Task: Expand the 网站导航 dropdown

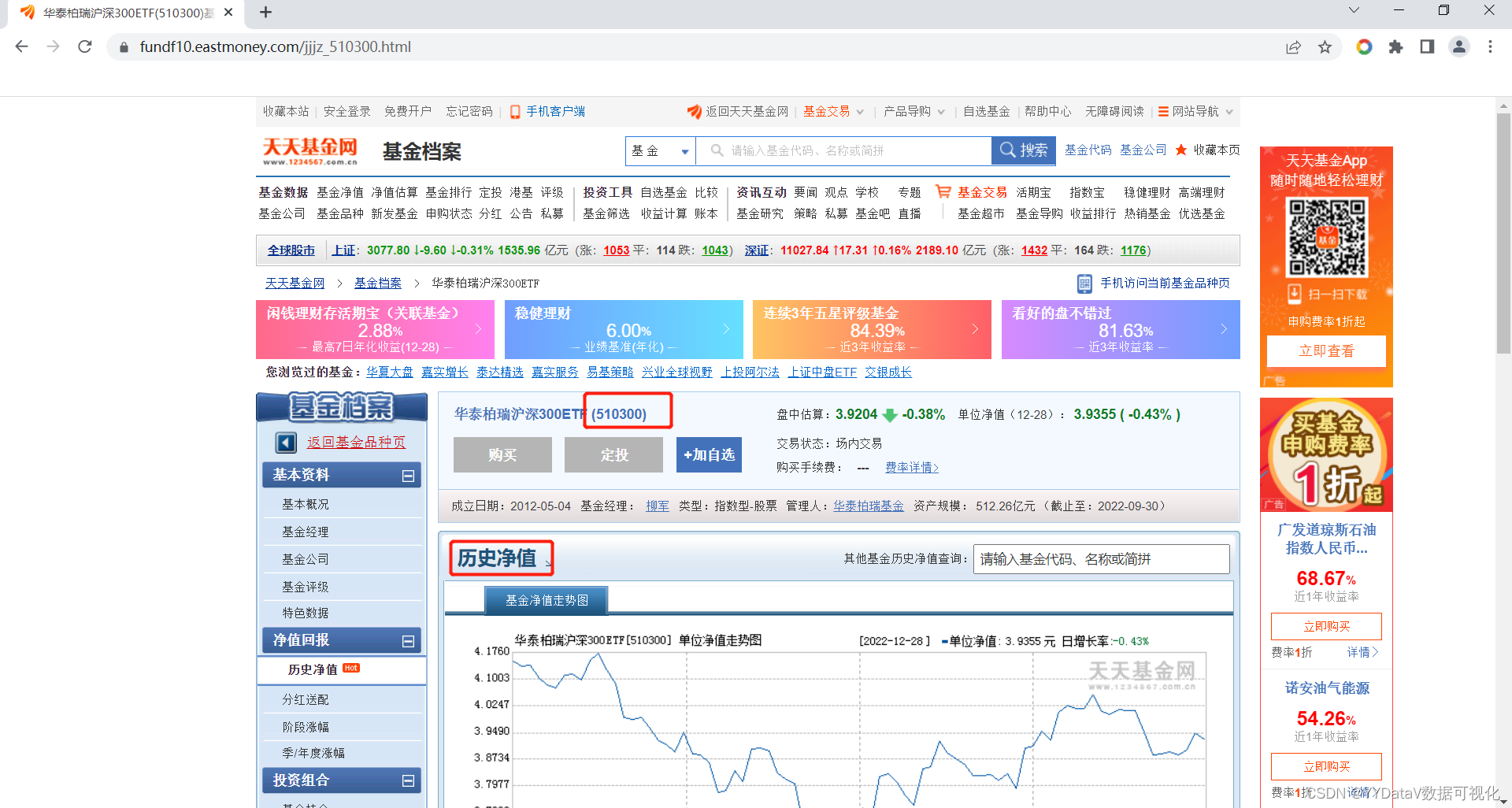Action: click(1228, 112)
